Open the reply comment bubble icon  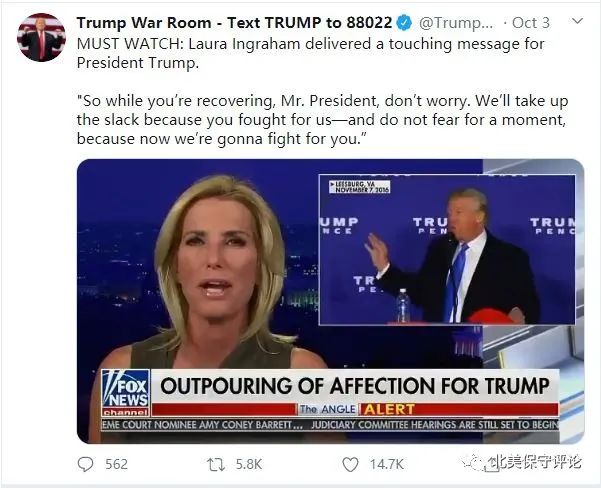coord(85,464)
